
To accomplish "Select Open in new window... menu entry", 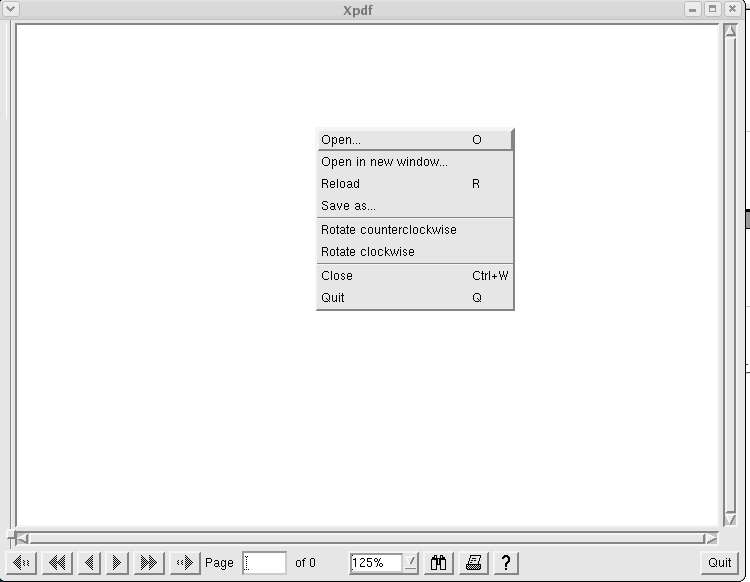I will [x=415, y=162].
